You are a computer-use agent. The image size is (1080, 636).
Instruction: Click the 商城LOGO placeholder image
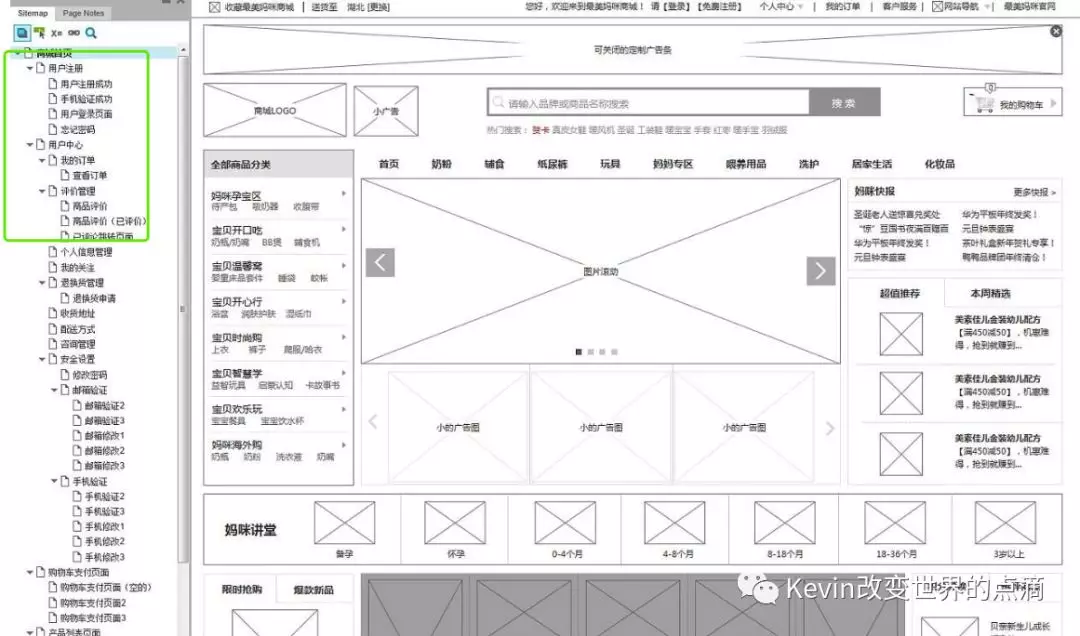(275, 110)
